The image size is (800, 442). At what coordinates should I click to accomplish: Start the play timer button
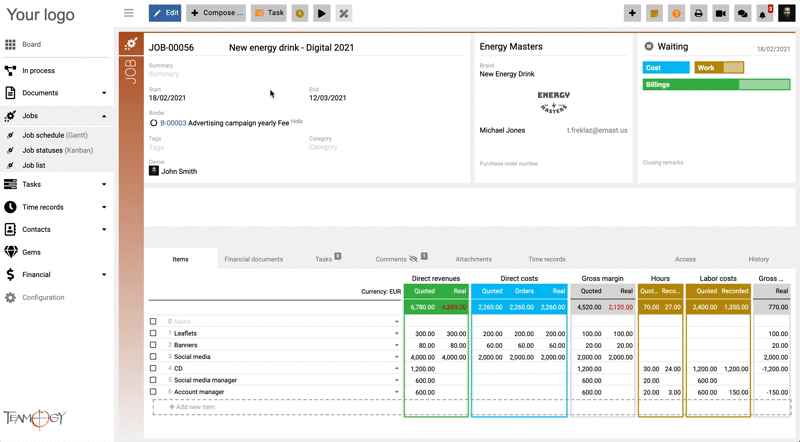coord(321,13)
